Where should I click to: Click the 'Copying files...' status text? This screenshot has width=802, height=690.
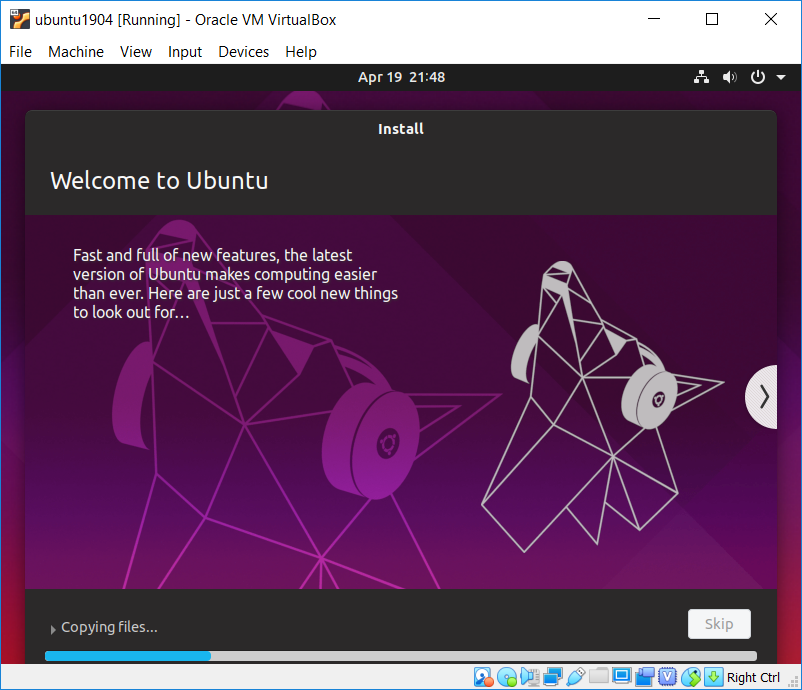tap(109, 627)
